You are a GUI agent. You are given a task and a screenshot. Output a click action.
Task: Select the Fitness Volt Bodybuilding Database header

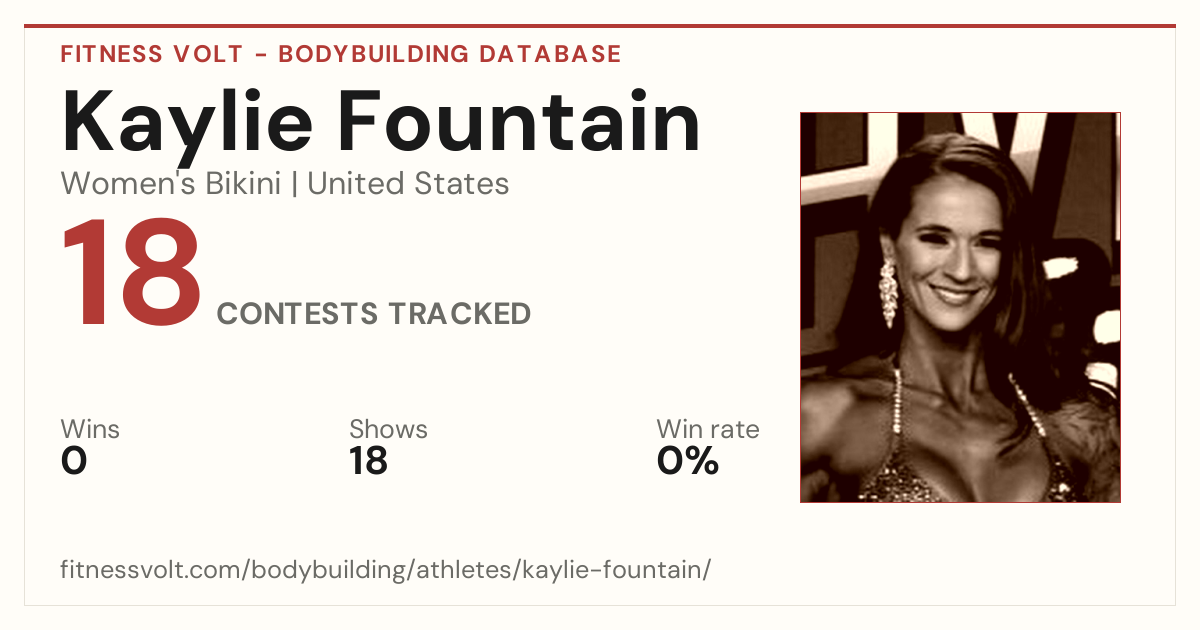[x=341, y=54]
